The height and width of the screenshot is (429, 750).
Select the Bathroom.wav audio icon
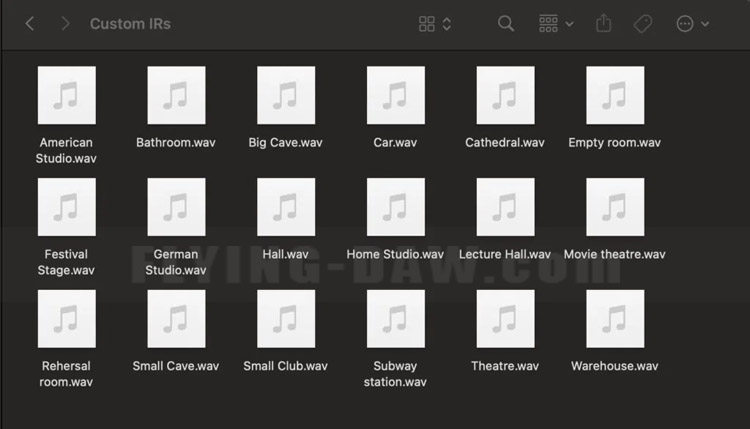point(176,95)
